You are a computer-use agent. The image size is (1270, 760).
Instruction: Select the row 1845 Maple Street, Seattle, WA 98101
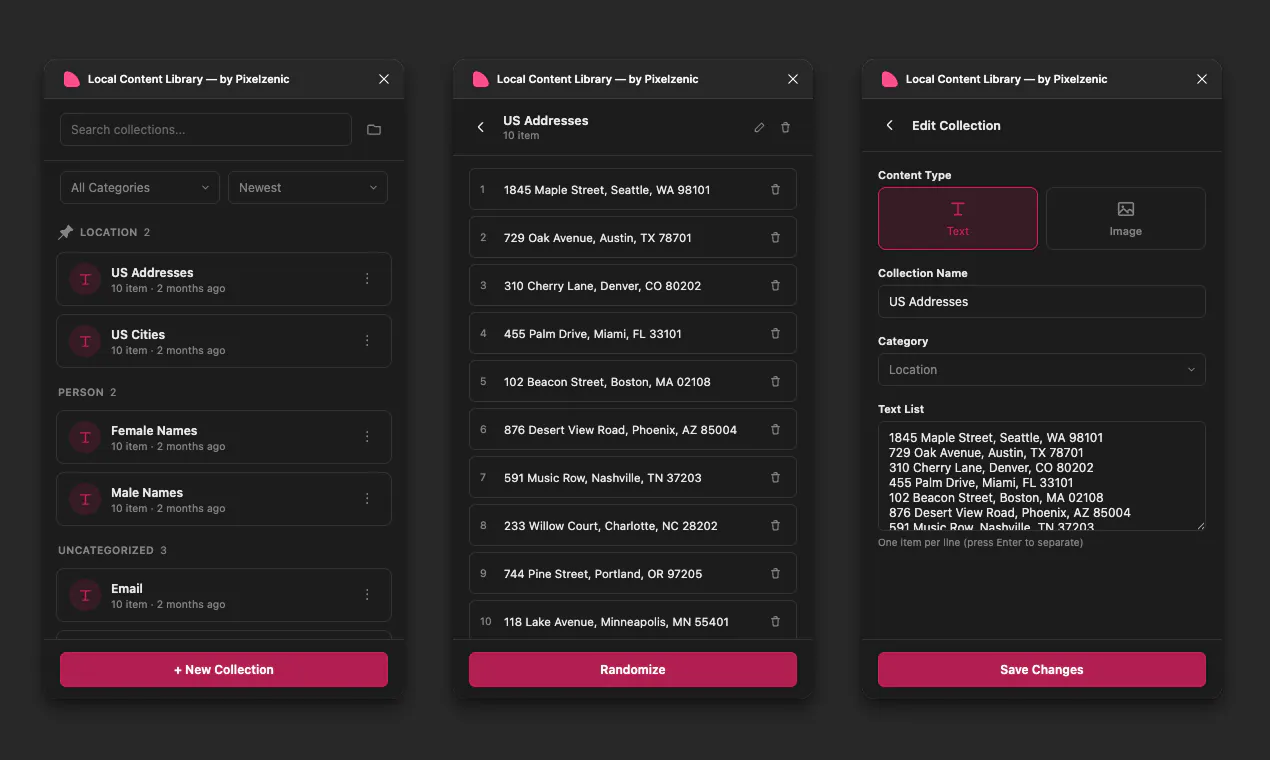633,189
